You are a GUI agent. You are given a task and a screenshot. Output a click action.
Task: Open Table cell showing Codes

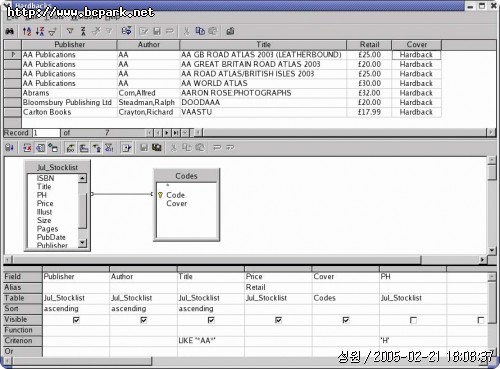pyautogui.click(x=346, y=298)
